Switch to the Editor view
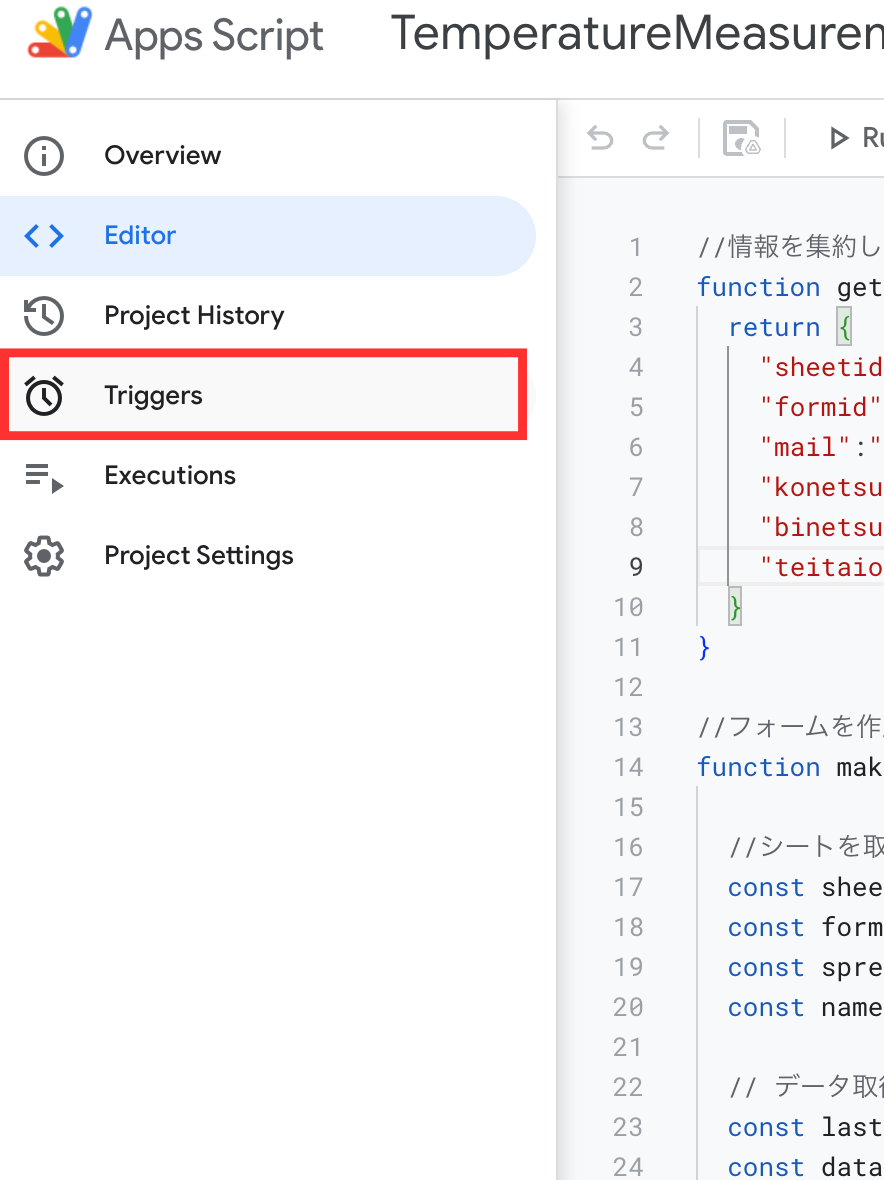 pos(140,236)
